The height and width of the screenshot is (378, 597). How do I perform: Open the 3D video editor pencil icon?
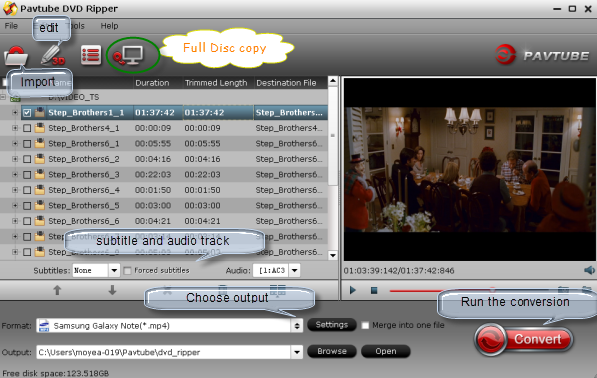click(53, 56)
